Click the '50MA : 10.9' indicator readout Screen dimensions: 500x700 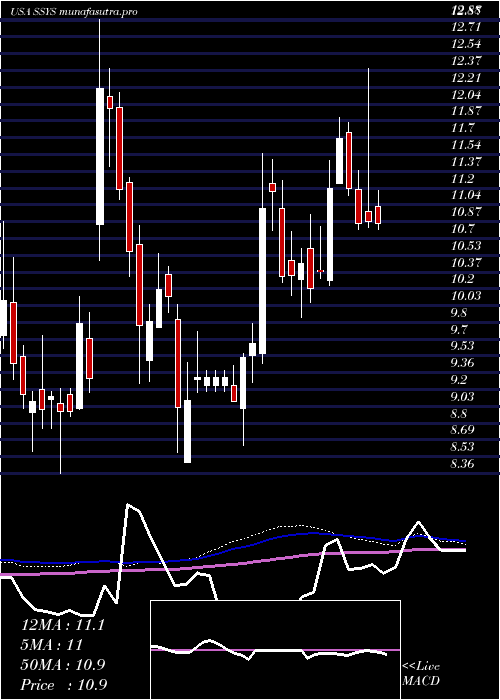click(x=63, y=665)
